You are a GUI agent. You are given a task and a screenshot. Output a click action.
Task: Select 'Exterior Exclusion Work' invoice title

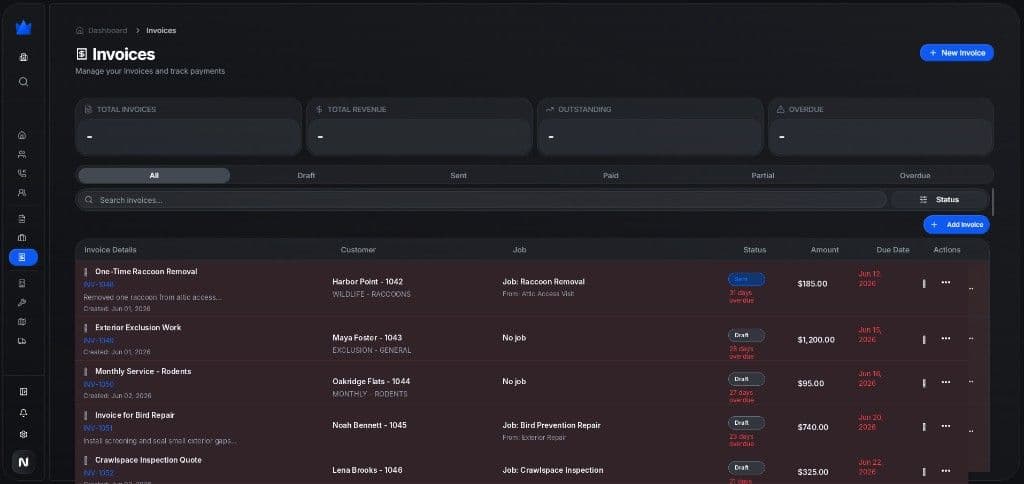point(138,328)
